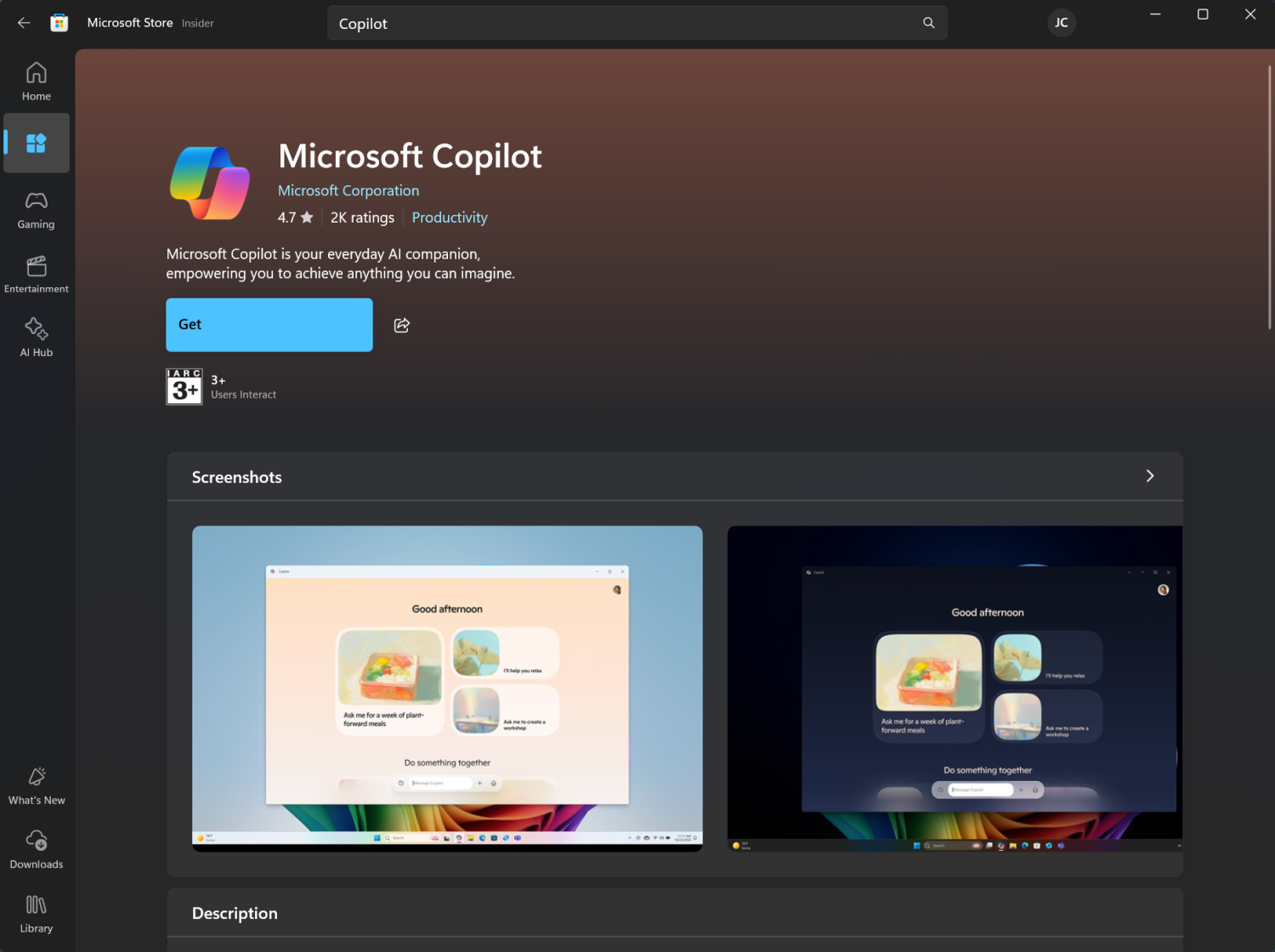Image resolution: width=1275 pixels, height=952 pixels.
Task: Open the Downloads page
Action: (37, 850)
